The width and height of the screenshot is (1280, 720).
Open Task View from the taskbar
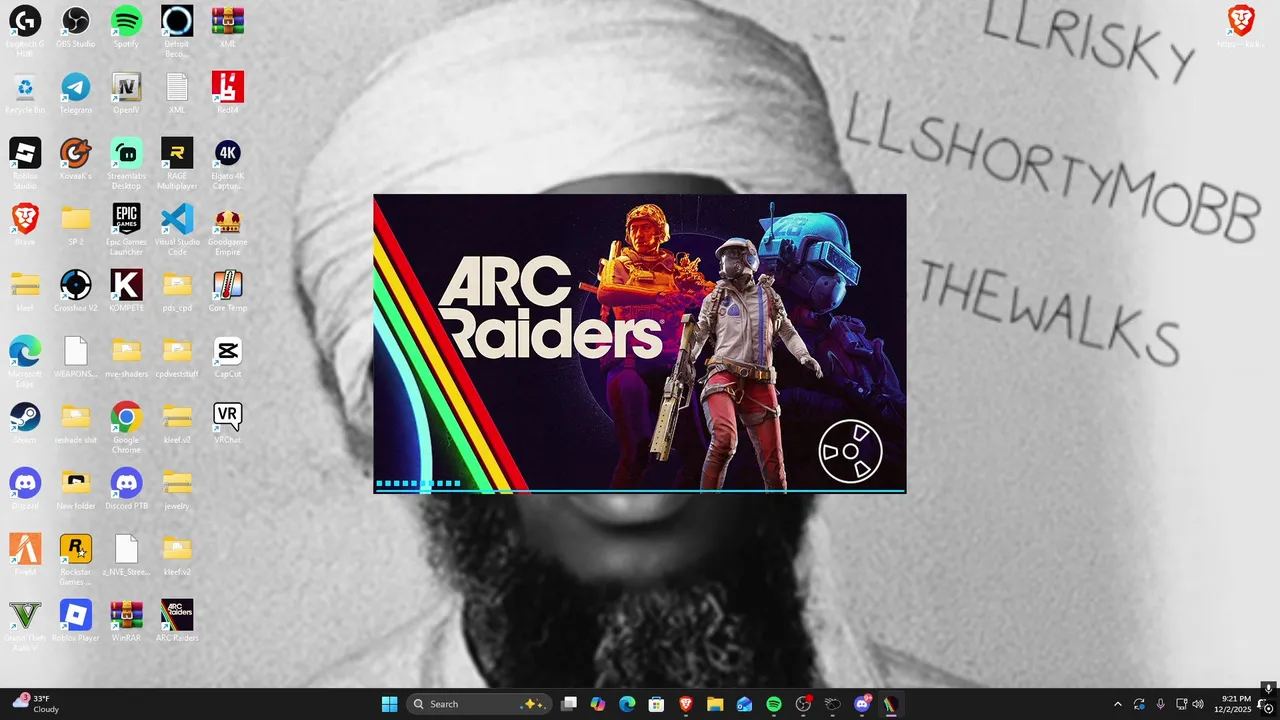pos(569,704)
